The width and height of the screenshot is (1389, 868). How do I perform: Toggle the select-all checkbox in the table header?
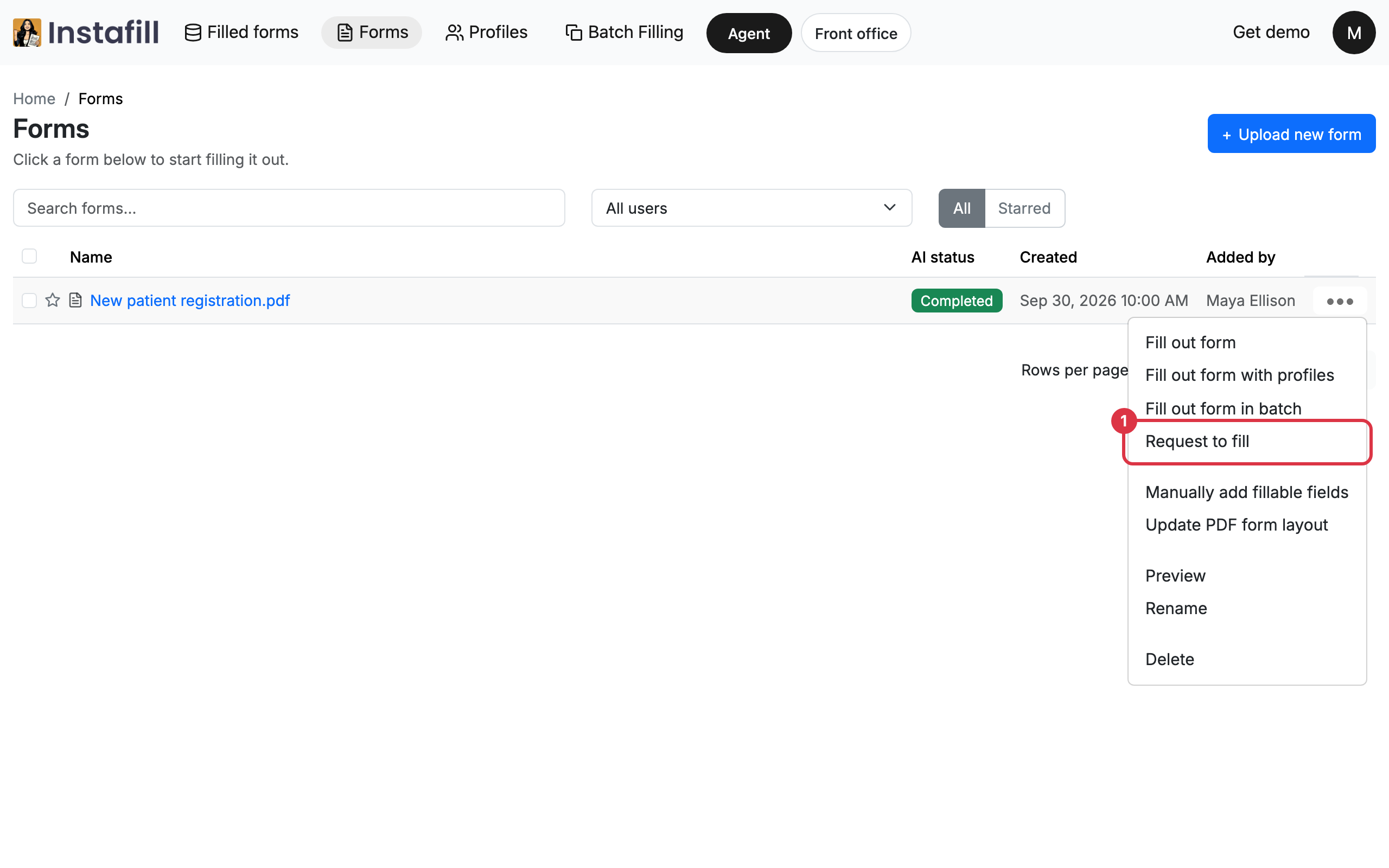pyautogui.click(x=29, y=256)
